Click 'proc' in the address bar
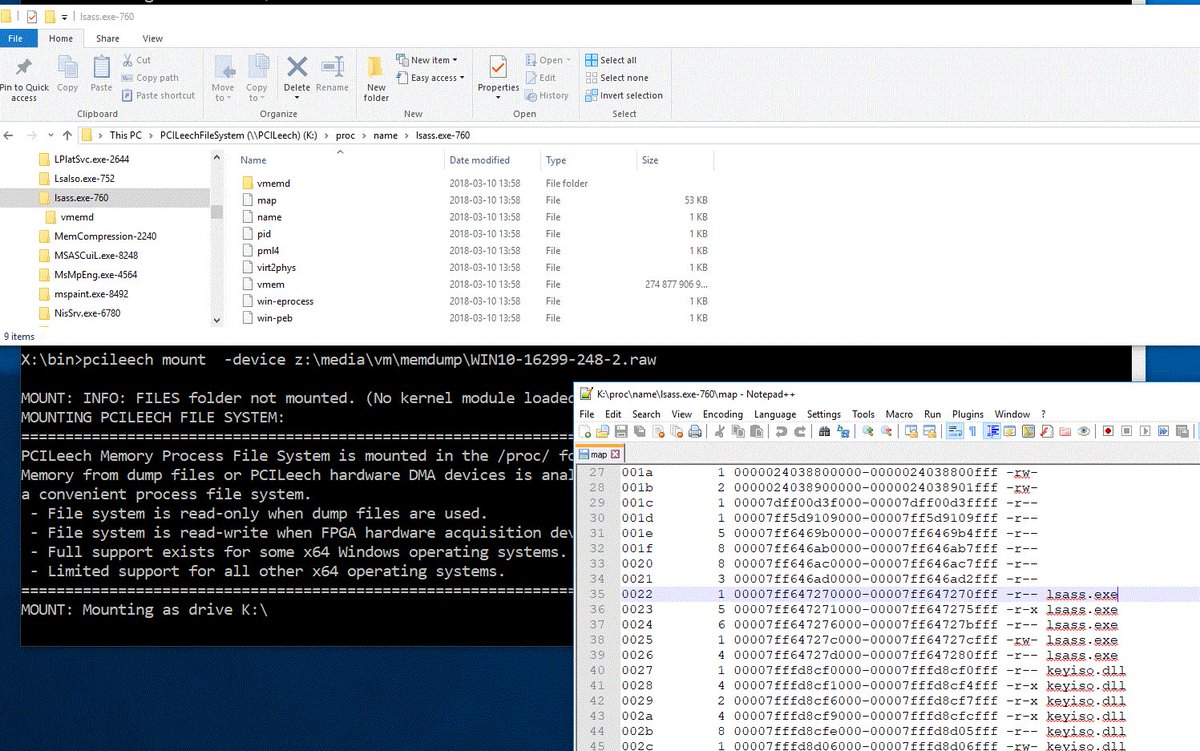This screenshot has height=751, width=1200. click(x=345, y=135)
